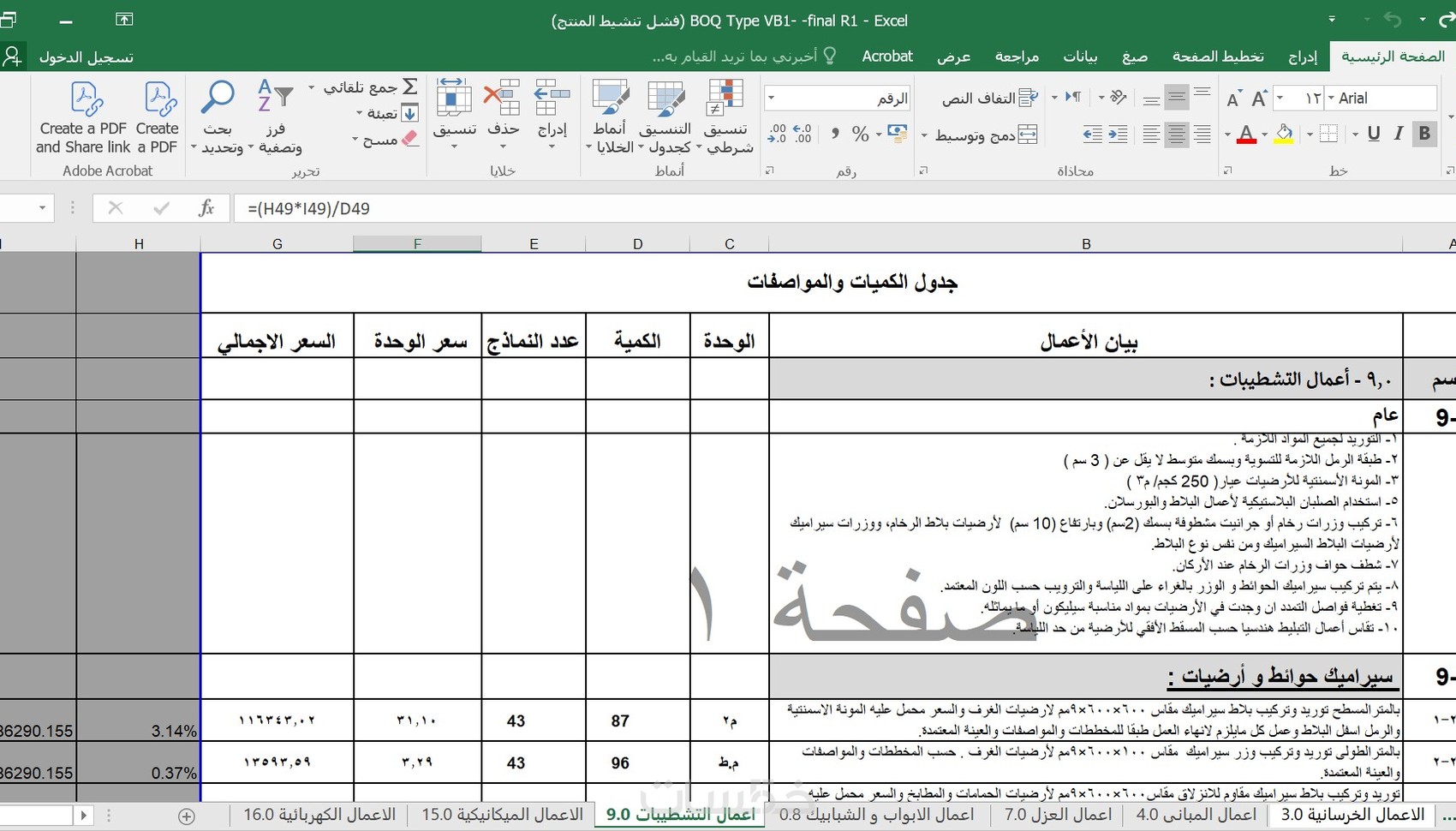Click AutoSum (جمع تلقائي)
This screenshot has height=831, width=1456.
[x=371, y=87]
